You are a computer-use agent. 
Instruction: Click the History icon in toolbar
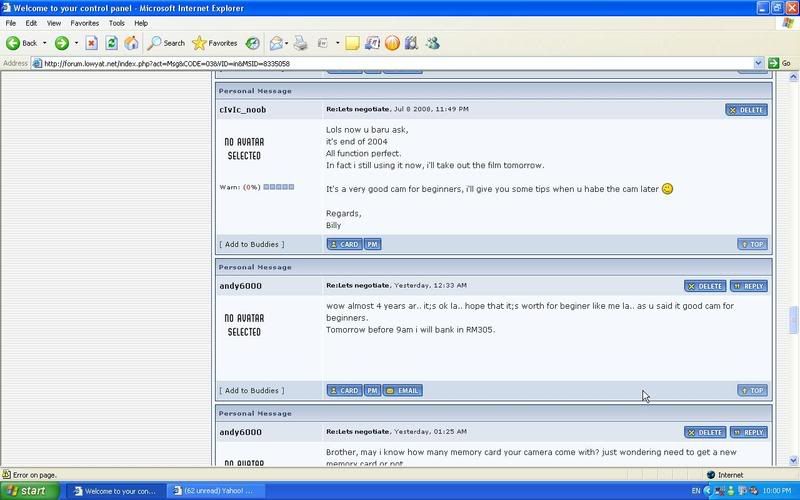tap(253, 43)
